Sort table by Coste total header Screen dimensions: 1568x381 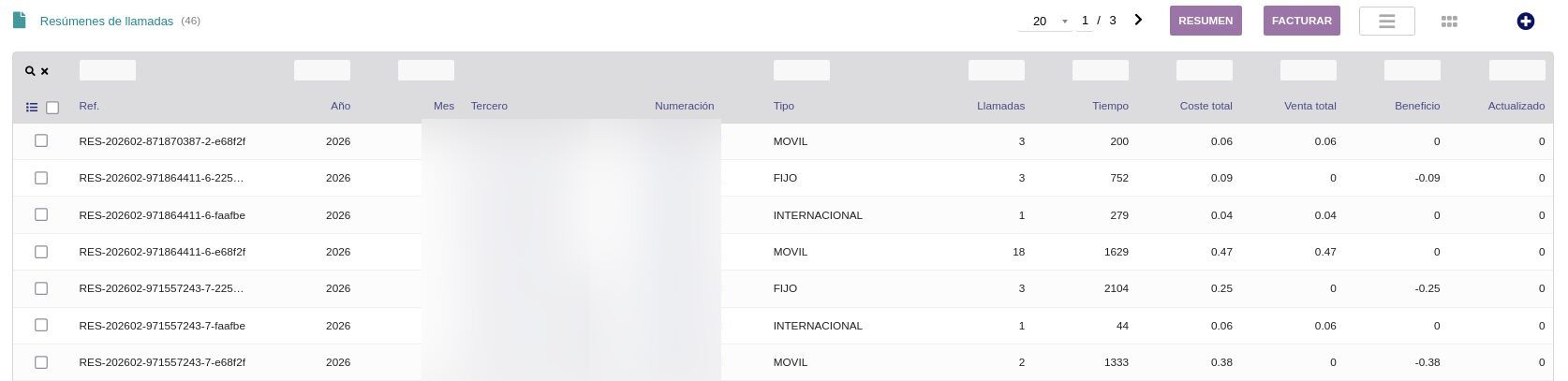[1206, 106]
